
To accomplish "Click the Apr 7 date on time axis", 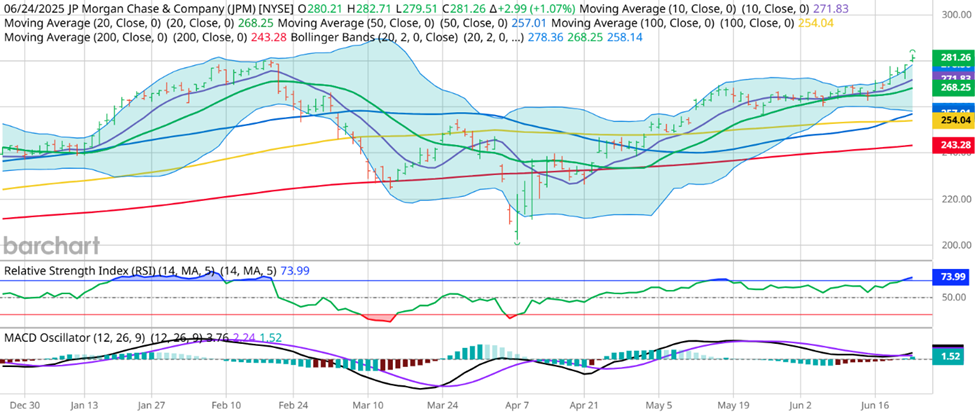I will [x=515, y=407].
